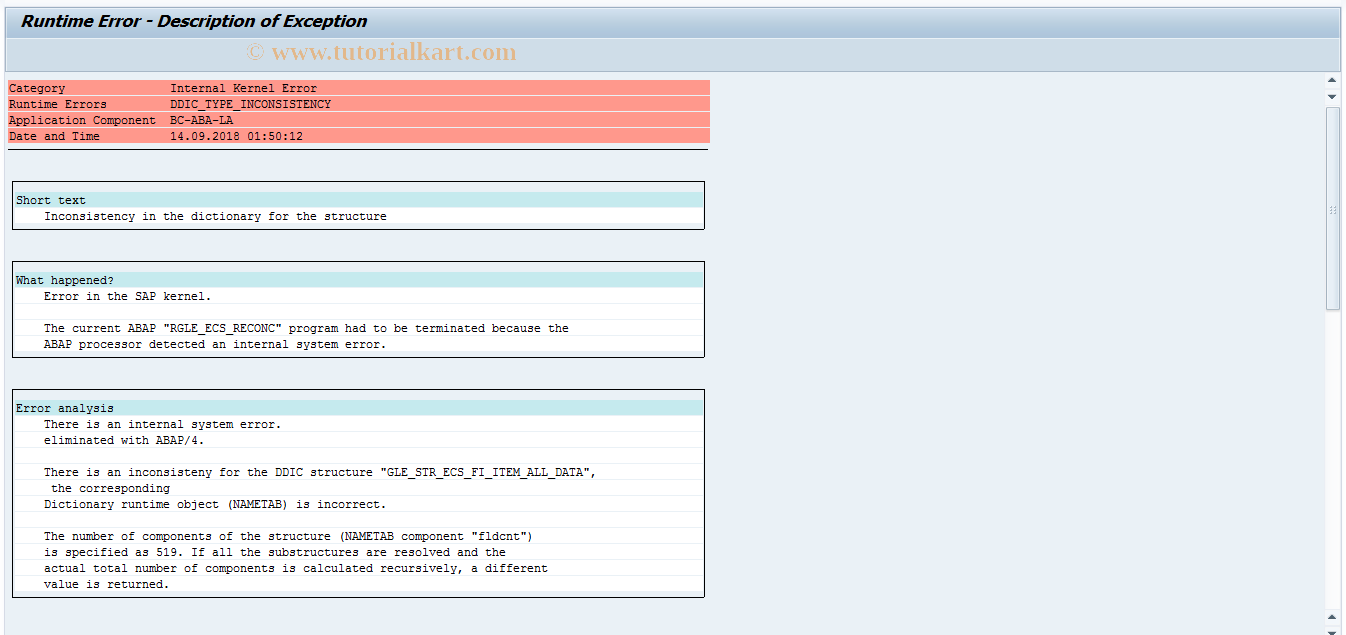Screen dimensions: 1346x635
Task: Select timestamp '14.09.2018 01:50:12'
Action: [x=236, y=136]
